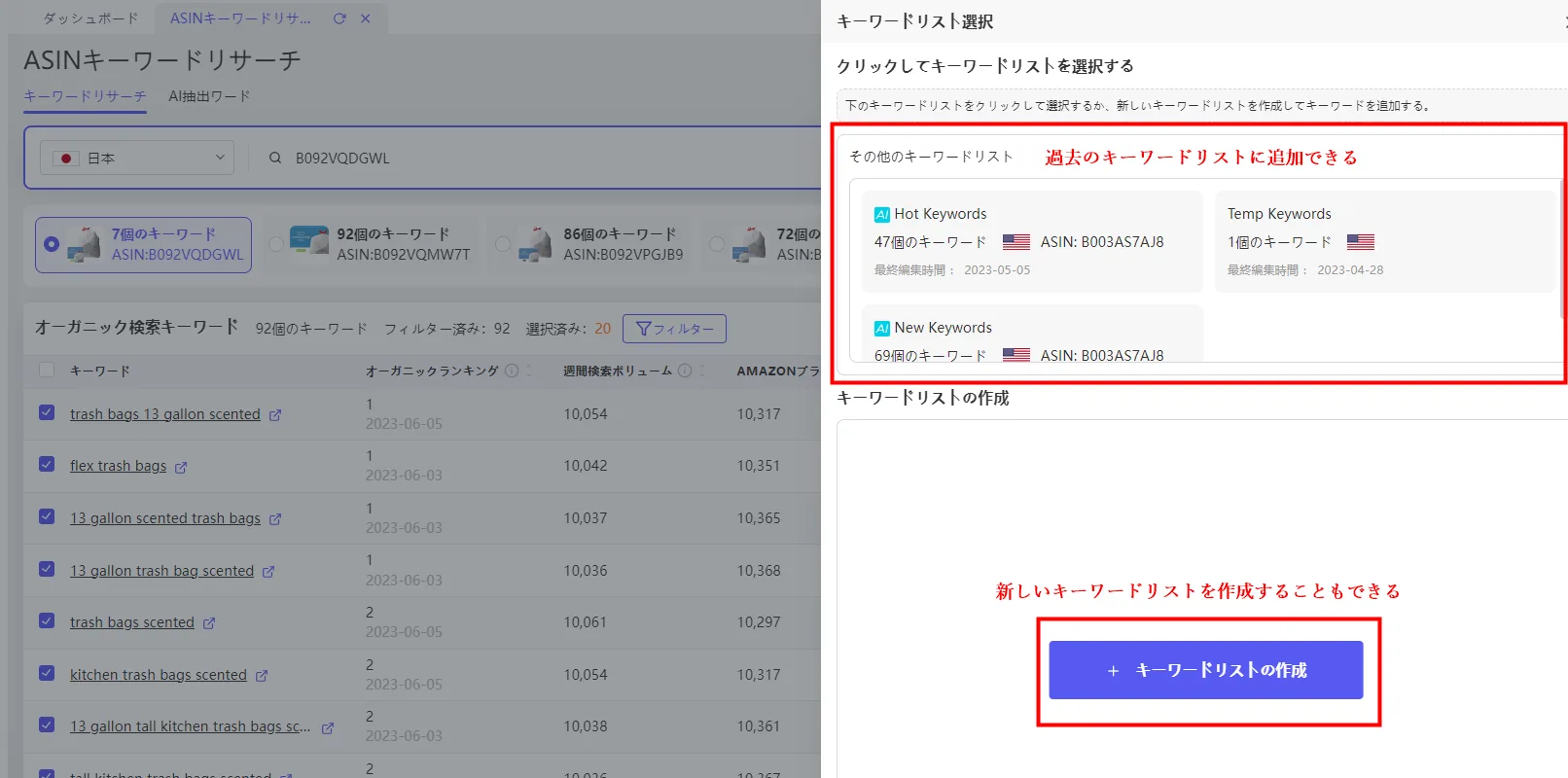Select AI抽出ワード sub-tab
This screenshot has width=1568, height=778.
click(x=209, y=96)
